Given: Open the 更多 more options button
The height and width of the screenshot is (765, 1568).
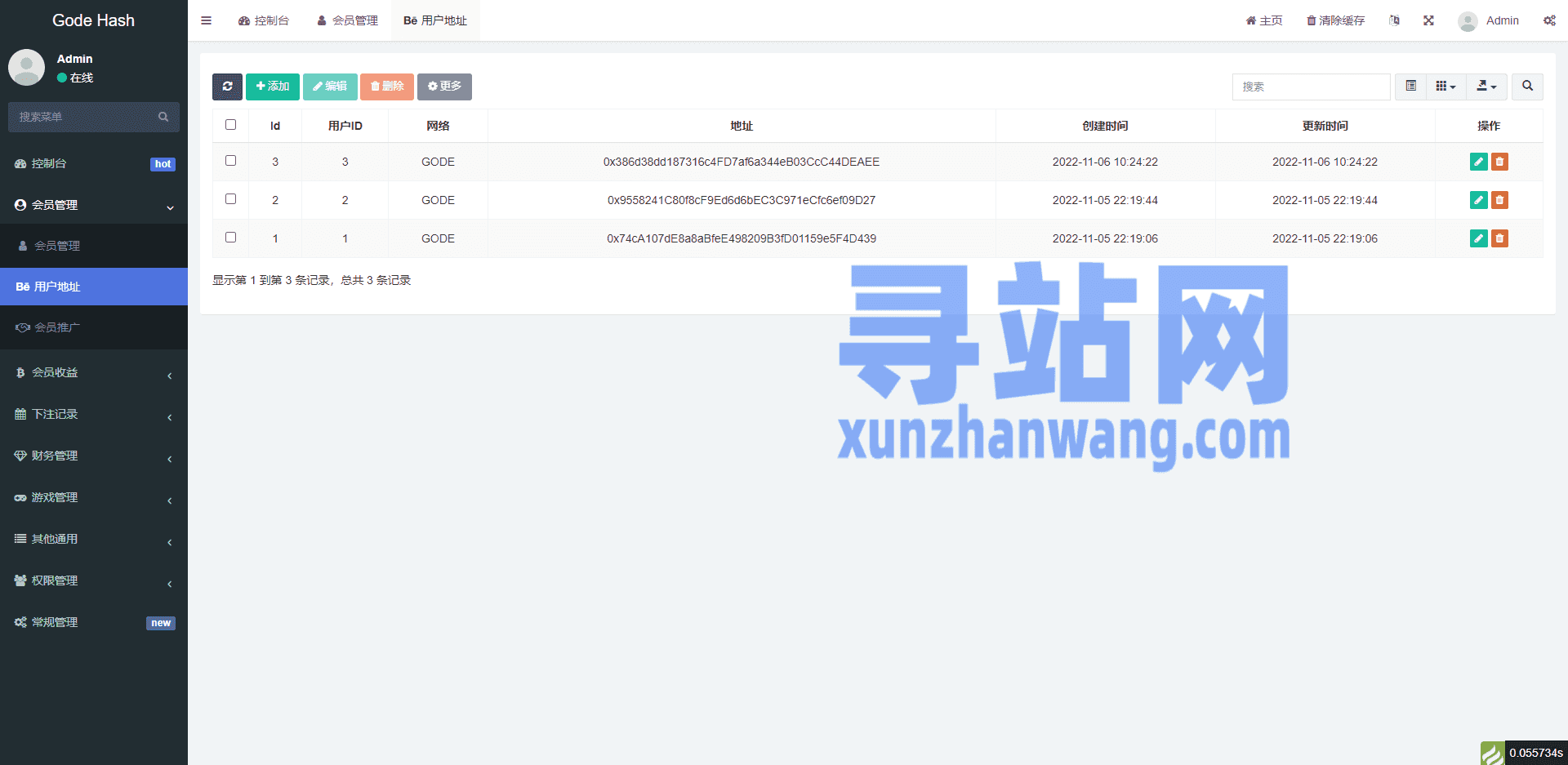Looking at the screenshot, I should click(444, 87).
